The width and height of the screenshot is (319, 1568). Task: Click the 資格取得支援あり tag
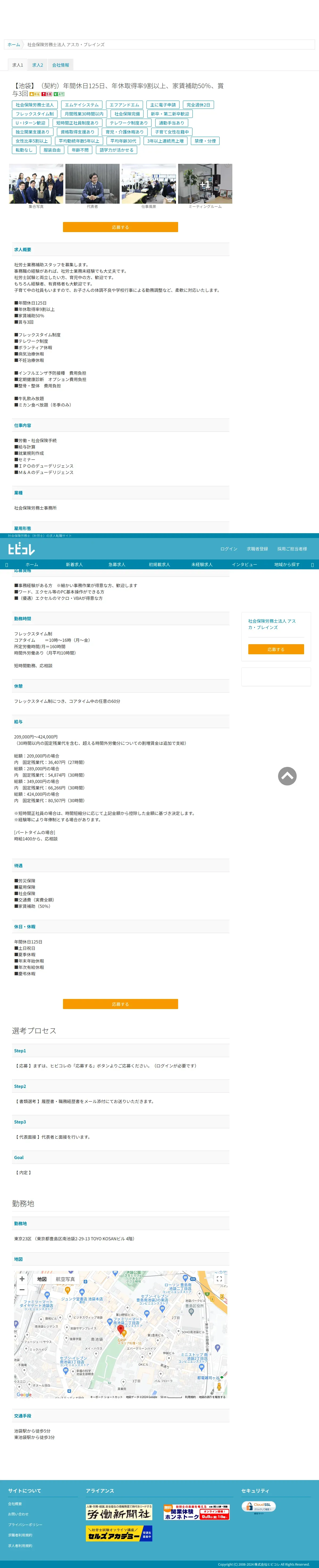[x=77, y=132]
